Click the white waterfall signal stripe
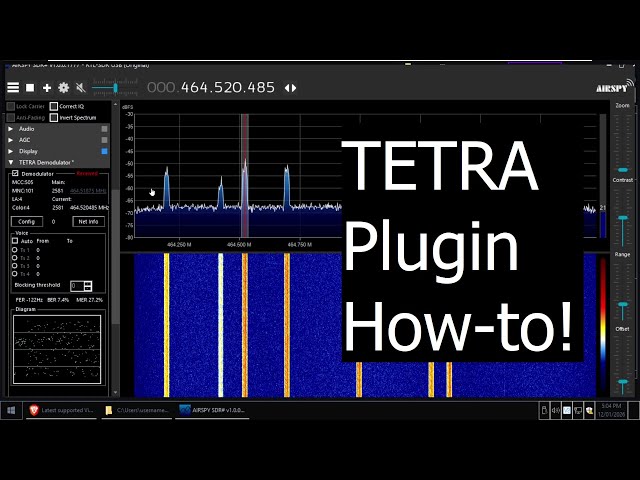The height and width of the screenshot is (480, 640). click(221, 325)
